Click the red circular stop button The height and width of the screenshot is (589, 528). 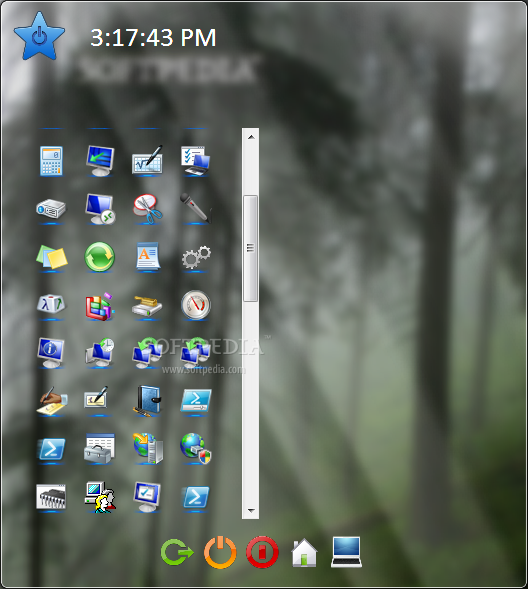262,552
